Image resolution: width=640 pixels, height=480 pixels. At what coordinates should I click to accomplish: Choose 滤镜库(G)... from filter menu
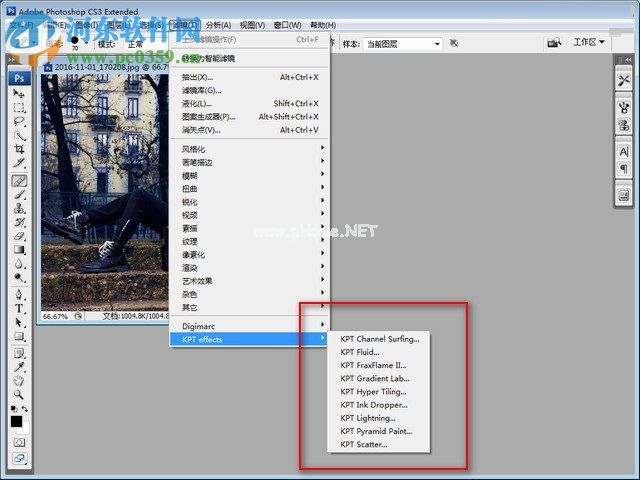(x=250, y=90)
